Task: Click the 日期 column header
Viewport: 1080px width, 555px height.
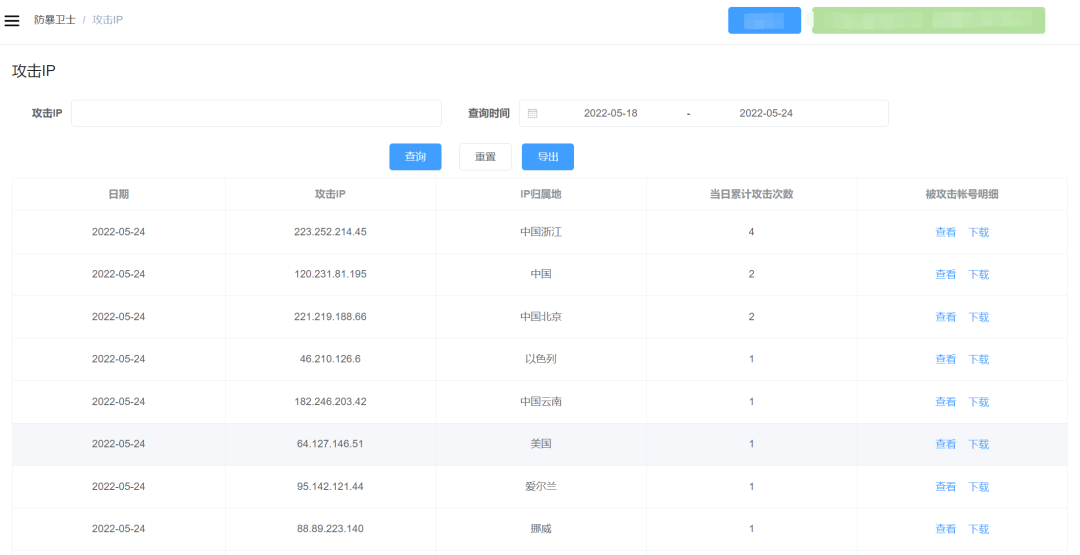Action: click(x=118, y=194)
